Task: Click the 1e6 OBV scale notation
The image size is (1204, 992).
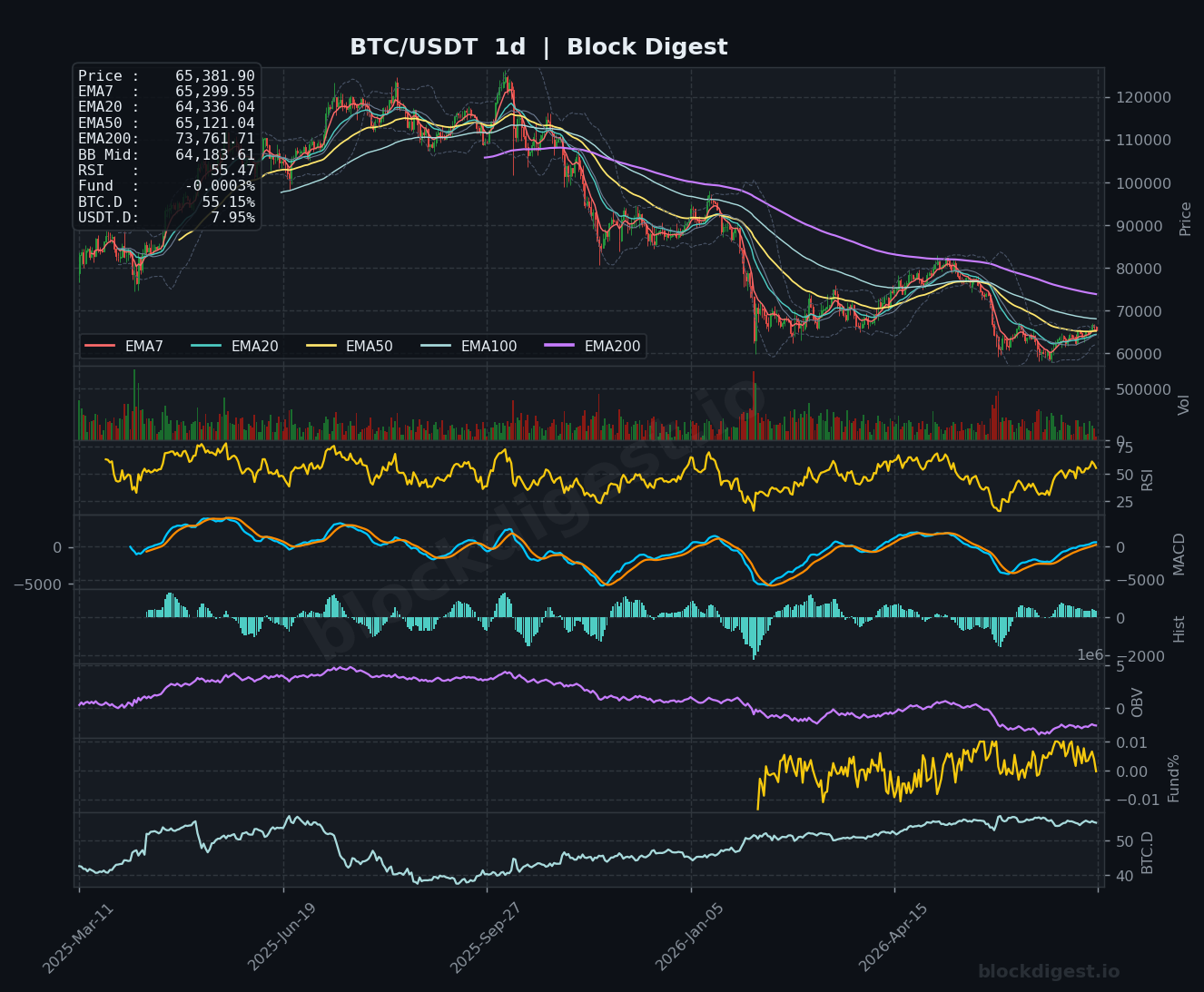Action: click(1090, 655)
